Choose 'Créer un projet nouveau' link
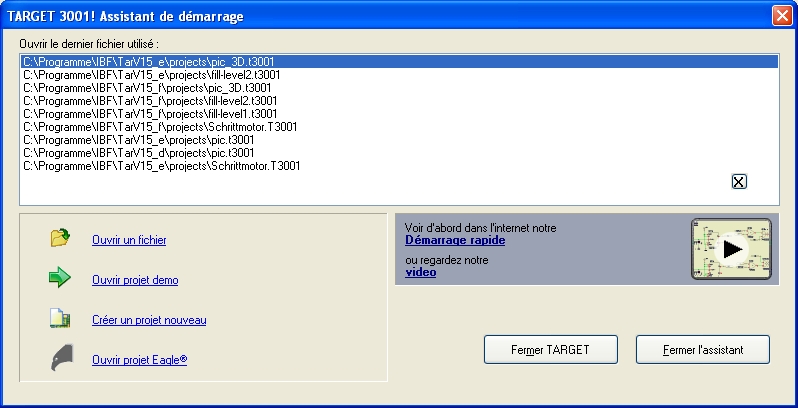798x408 pixels. (x=149, y=320)
